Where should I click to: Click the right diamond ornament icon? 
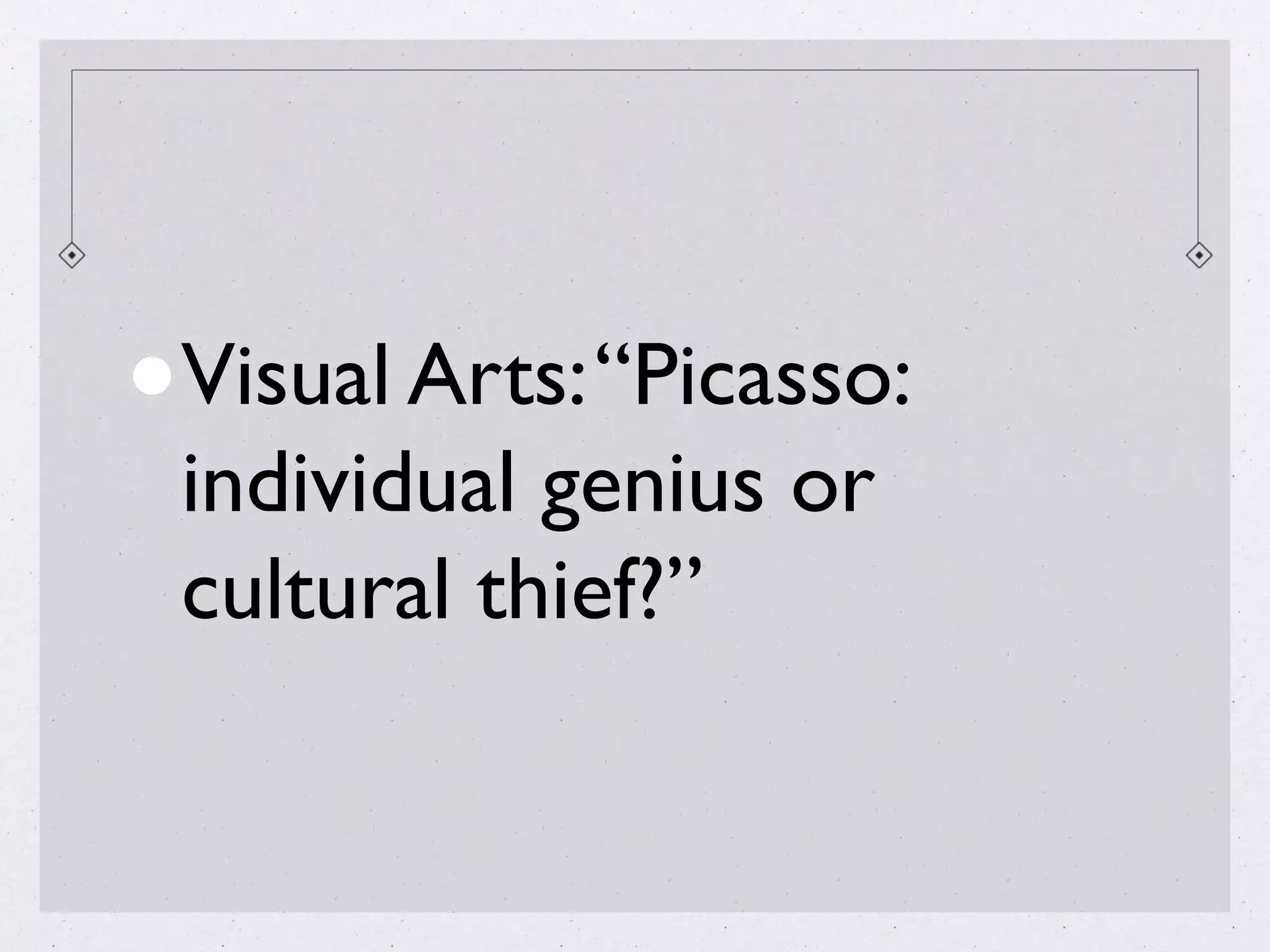[1199, 255]
